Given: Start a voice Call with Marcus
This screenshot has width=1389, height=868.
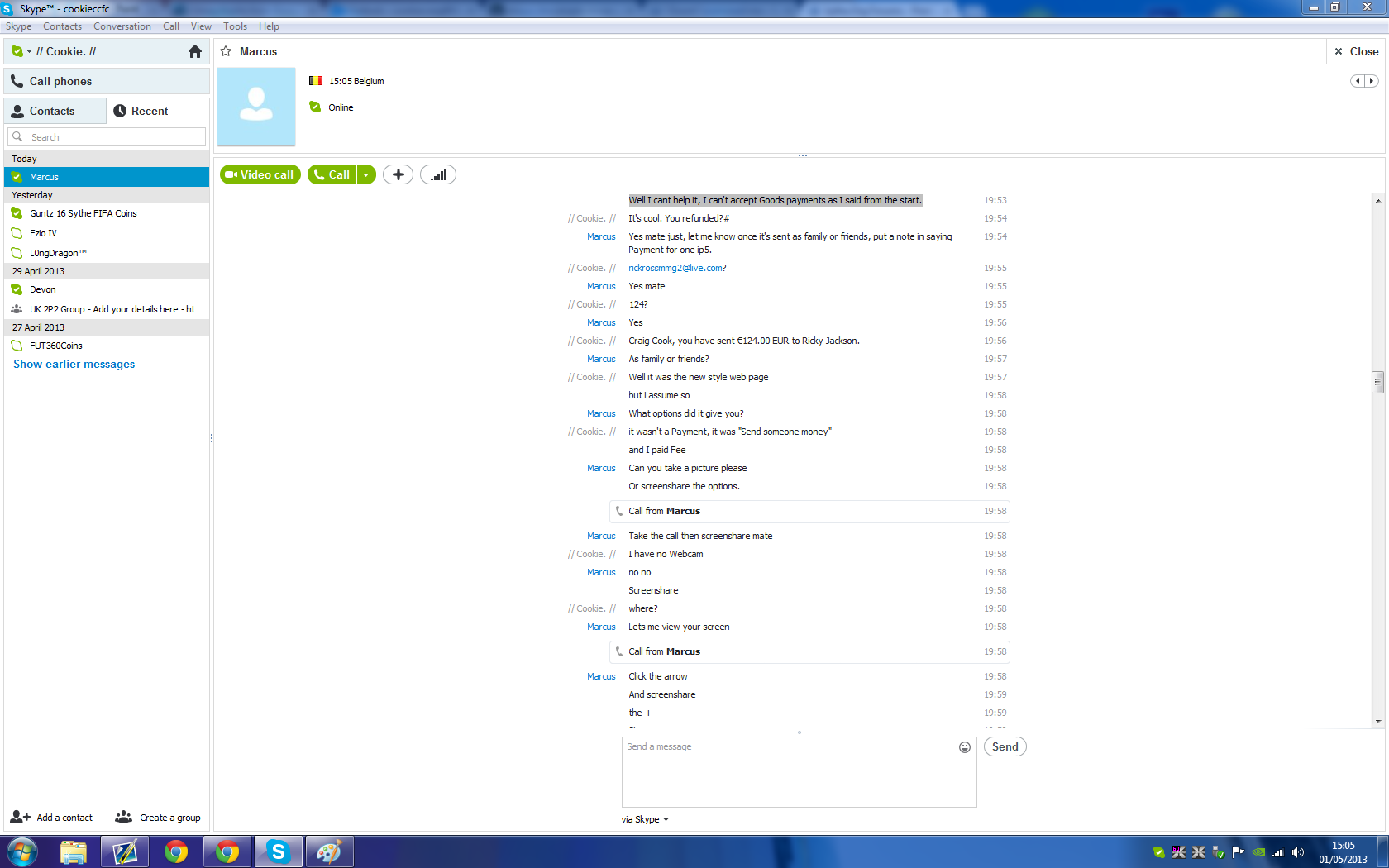Looking at the screenshot, I should pos(332,174).
